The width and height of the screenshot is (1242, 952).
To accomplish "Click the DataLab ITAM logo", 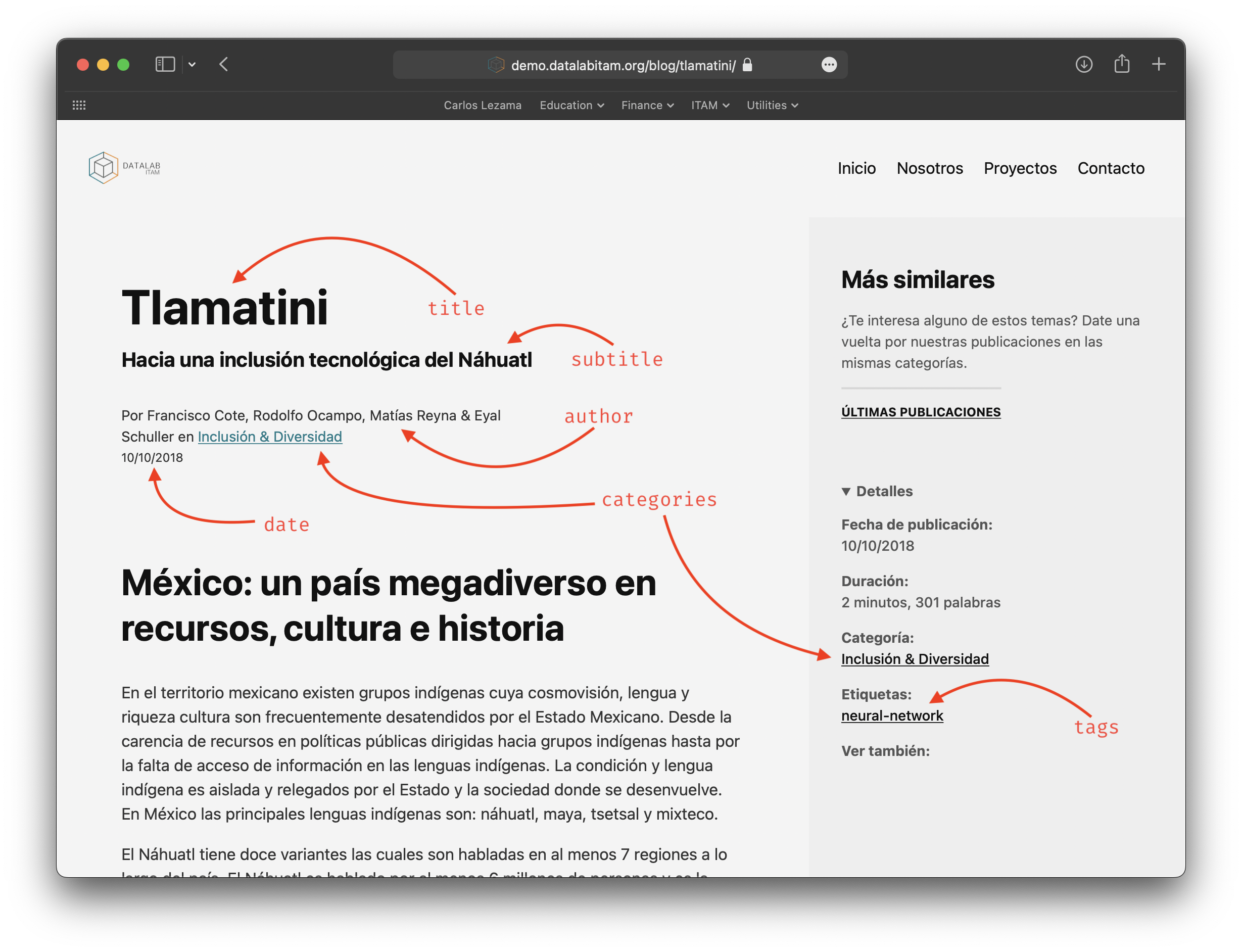I will point(125,168).
